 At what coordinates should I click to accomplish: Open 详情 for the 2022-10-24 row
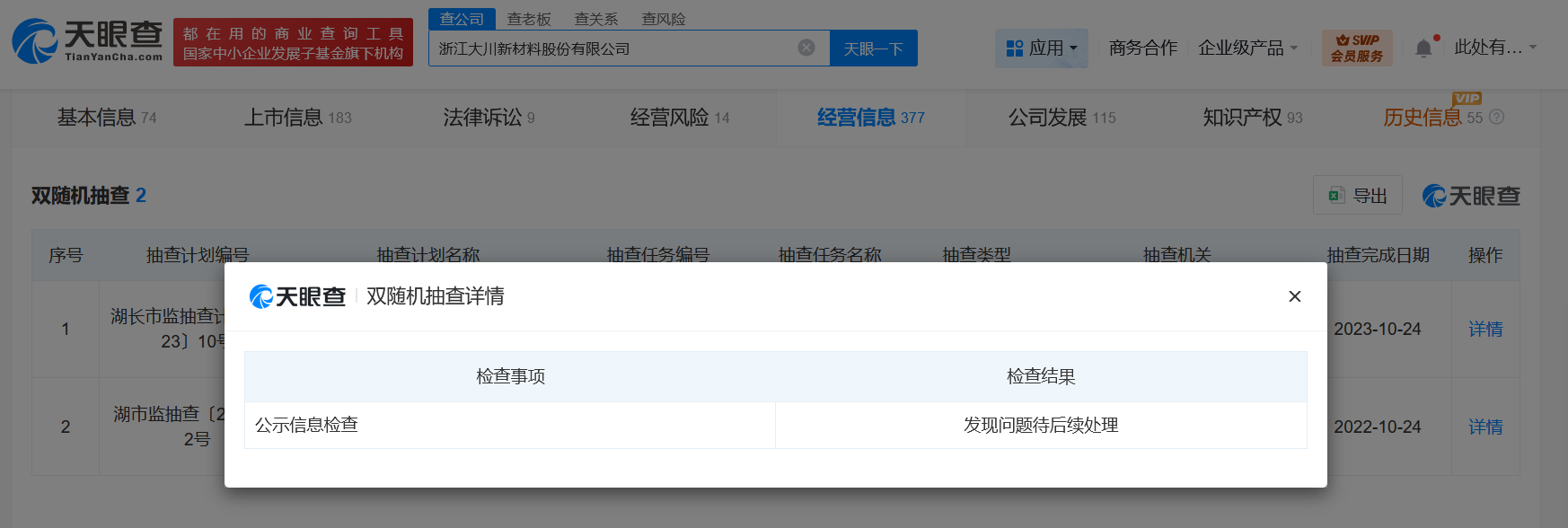point(1485,427)
